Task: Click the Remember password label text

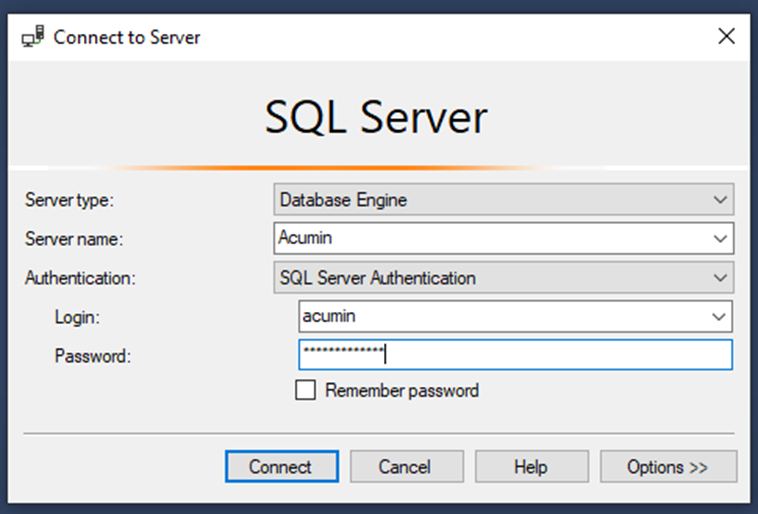Action: (x=402, y=390)
